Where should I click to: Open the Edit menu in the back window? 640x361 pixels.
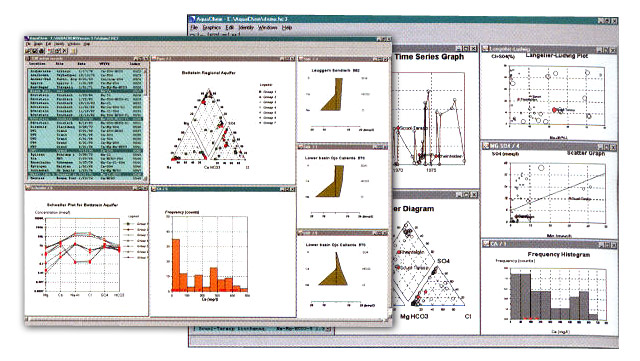click(x=230, y=27)
